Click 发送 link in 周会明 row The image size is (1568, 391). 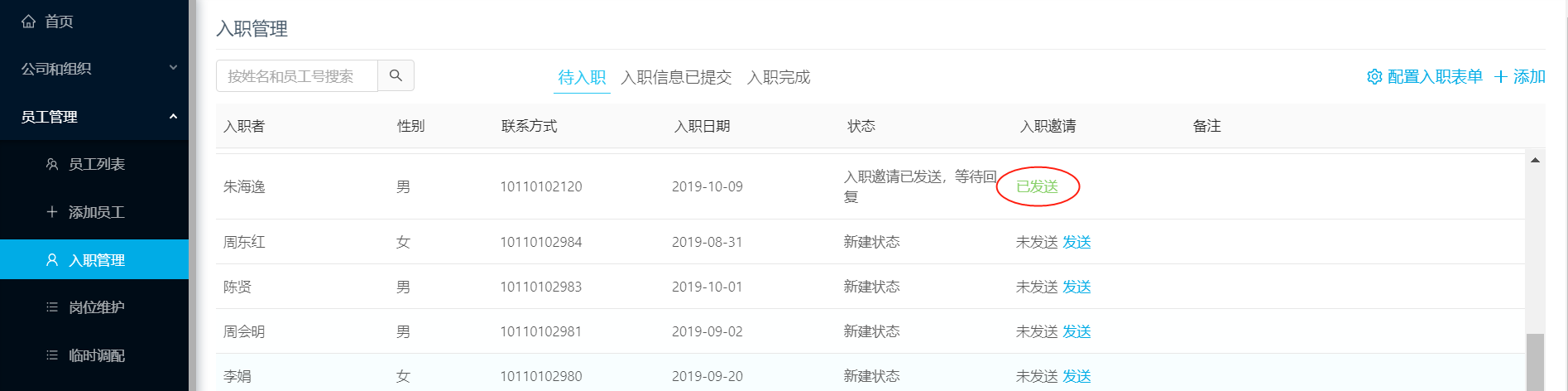[1077, 331]
